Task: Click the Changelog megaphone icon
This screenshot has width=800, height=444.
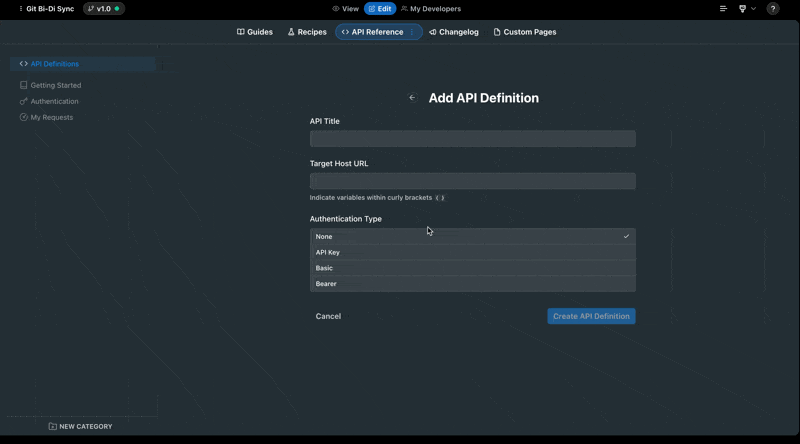Action: [433, 32]
